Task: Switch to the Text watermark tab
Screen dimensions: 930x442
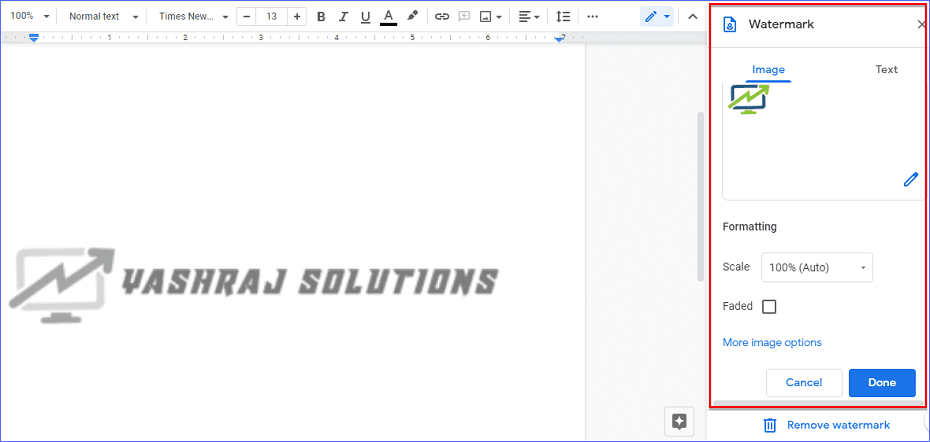Action: click(886, 69)
